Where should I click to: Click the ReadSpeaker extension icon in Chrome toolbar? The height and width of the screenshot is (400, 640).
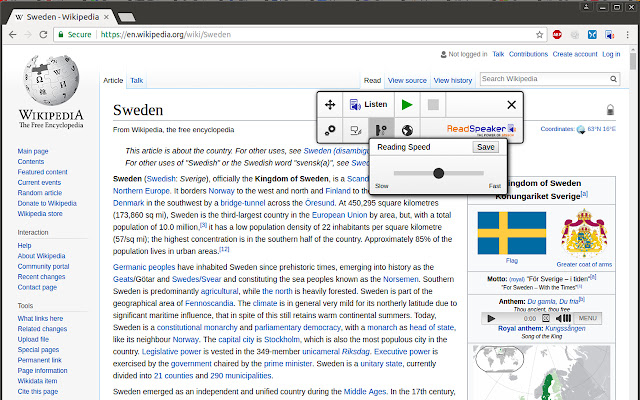click(x=610, y=35)
